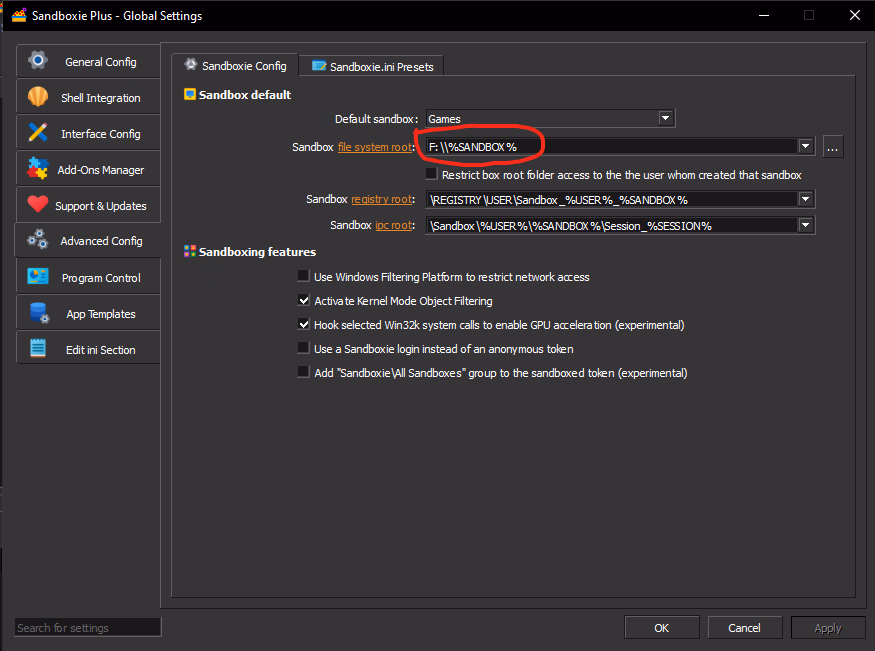Uncheck Activate Kernel Mode Object Filtering

point(304,300)
